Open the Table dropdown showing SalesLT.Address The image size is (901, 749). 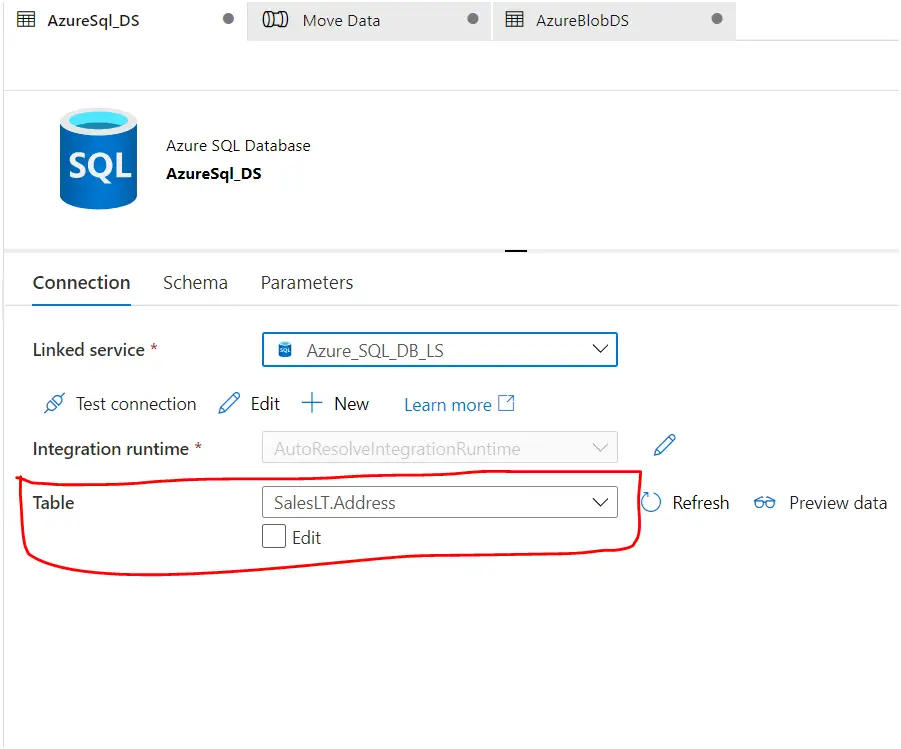point(440,502)
